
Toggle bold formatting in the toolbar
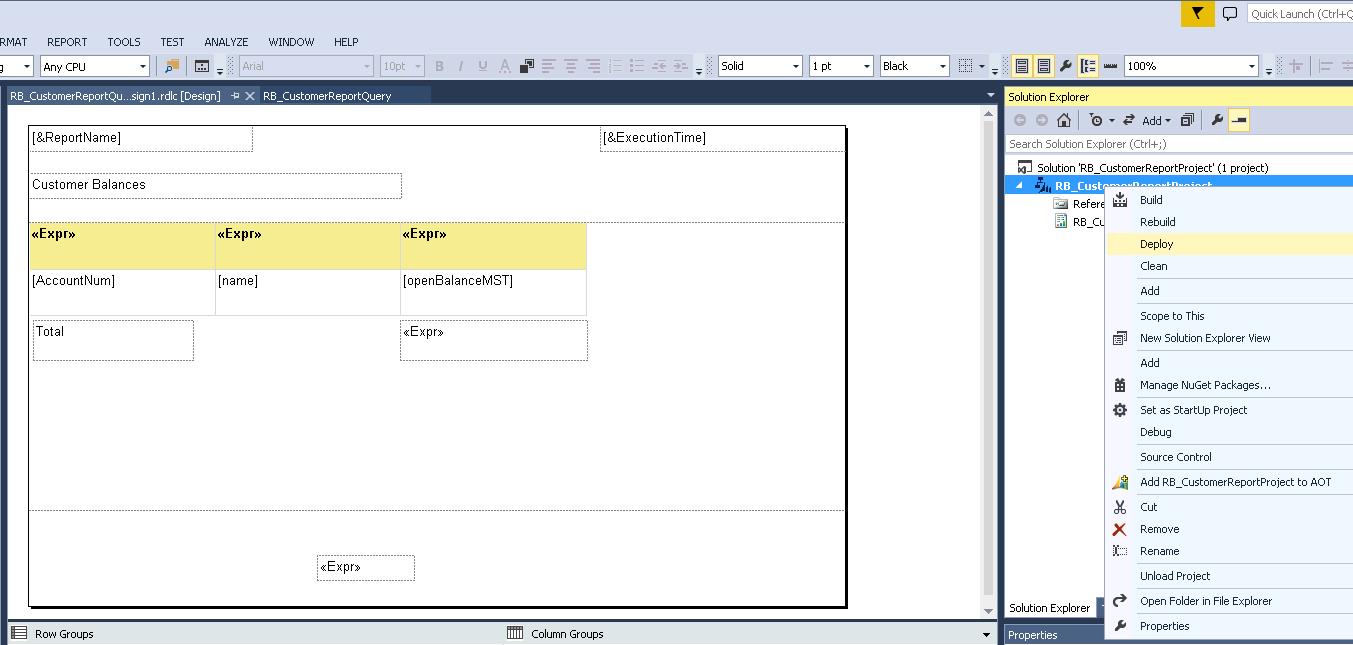point(438,65)
